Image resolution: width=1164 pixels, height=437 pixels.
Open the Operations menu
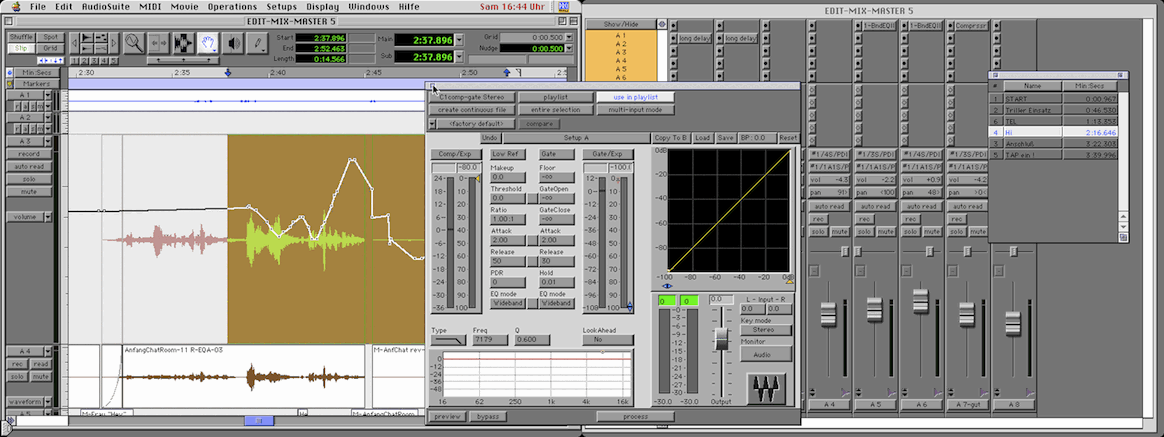coord(232,7)
